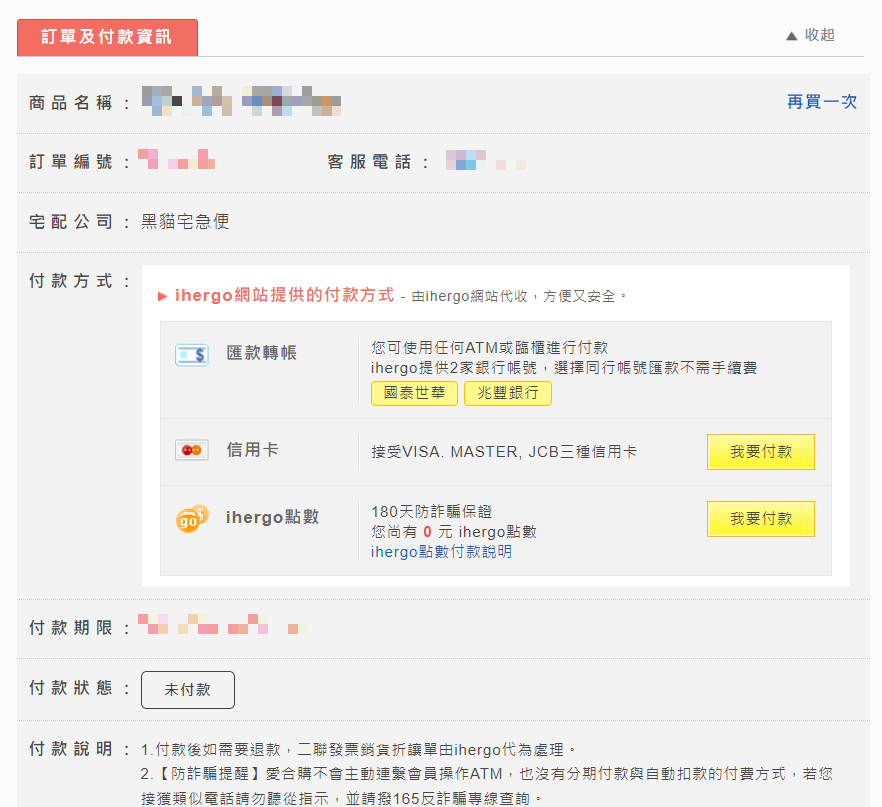
Task: Open the 訂單及付款資訊 tab
Action: click(107, 37)
